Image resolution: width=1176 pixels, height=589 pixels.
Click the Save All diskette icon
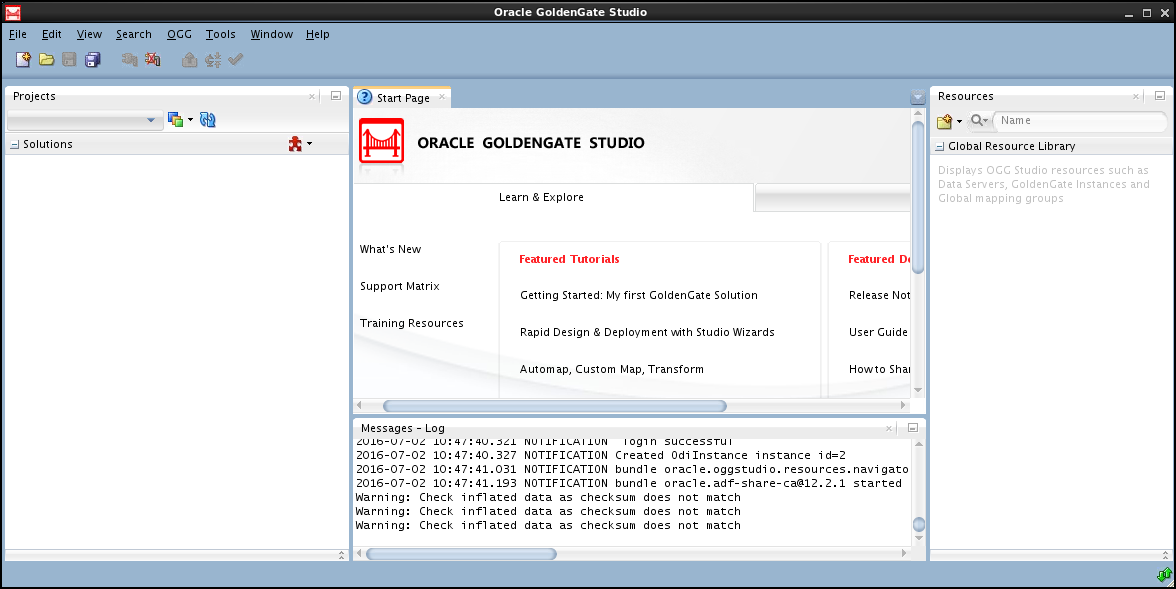[92, 59]
